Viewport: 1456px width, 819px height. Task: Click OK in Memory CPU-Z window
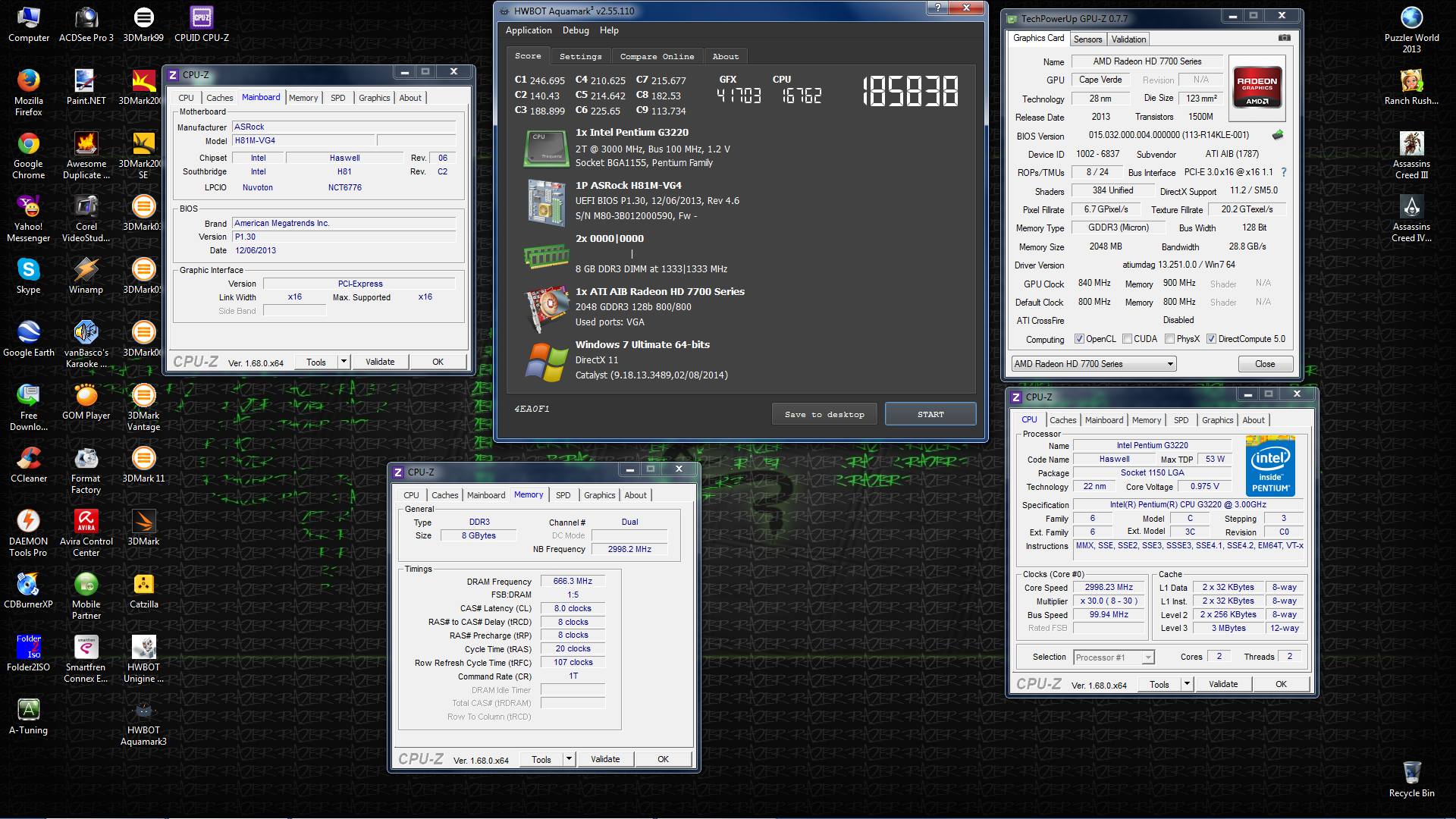[663, 759]
